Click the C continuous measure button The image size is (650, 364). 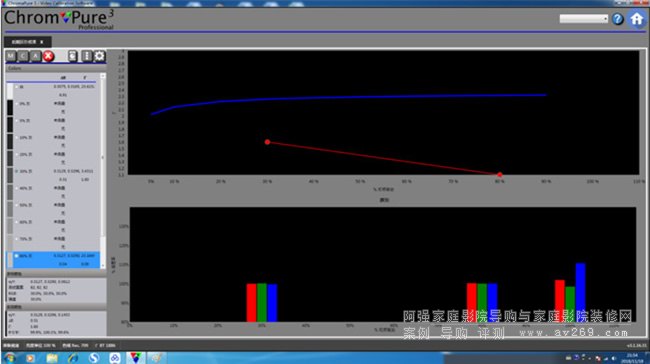pyautogui.click(x=23, y=56)
